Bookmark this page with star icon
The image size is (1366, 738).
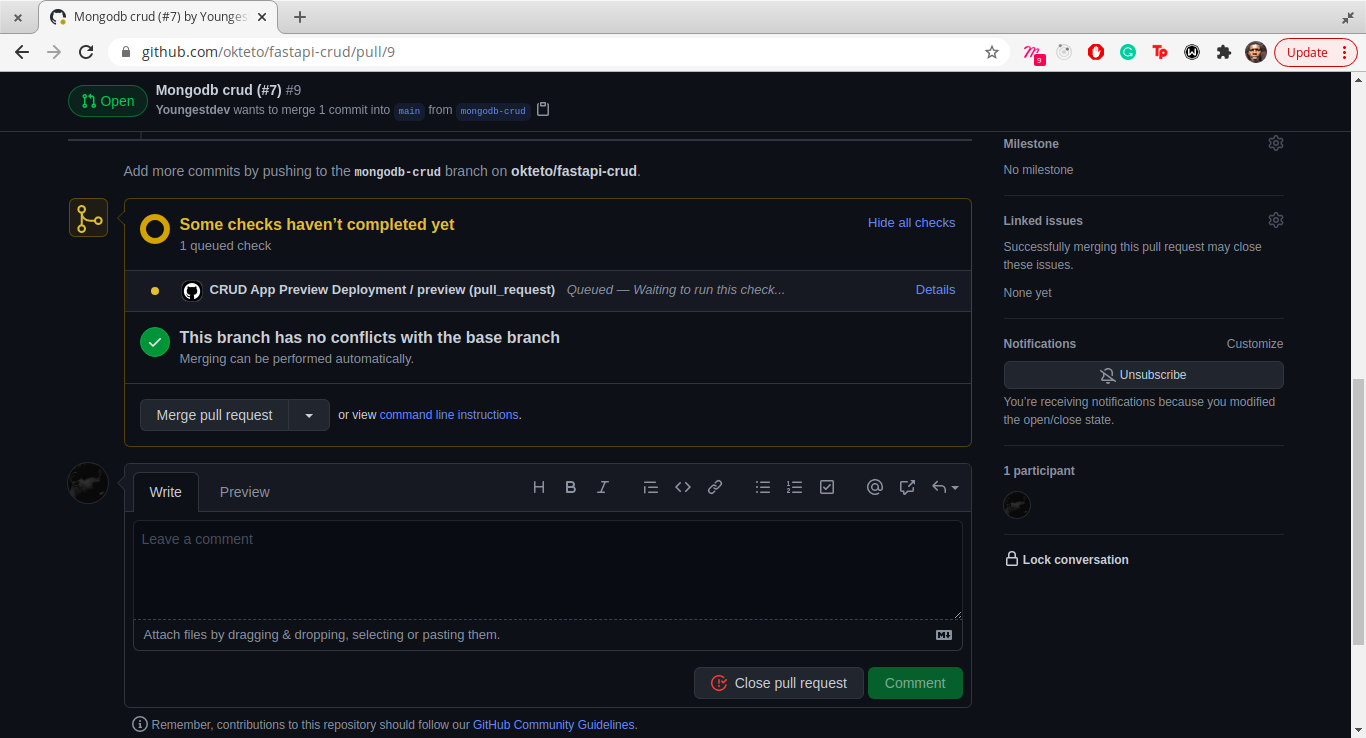pos(992,52)
